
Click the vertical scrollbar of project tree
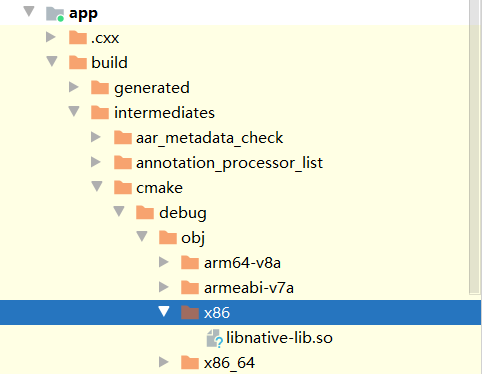coord(474,147)
